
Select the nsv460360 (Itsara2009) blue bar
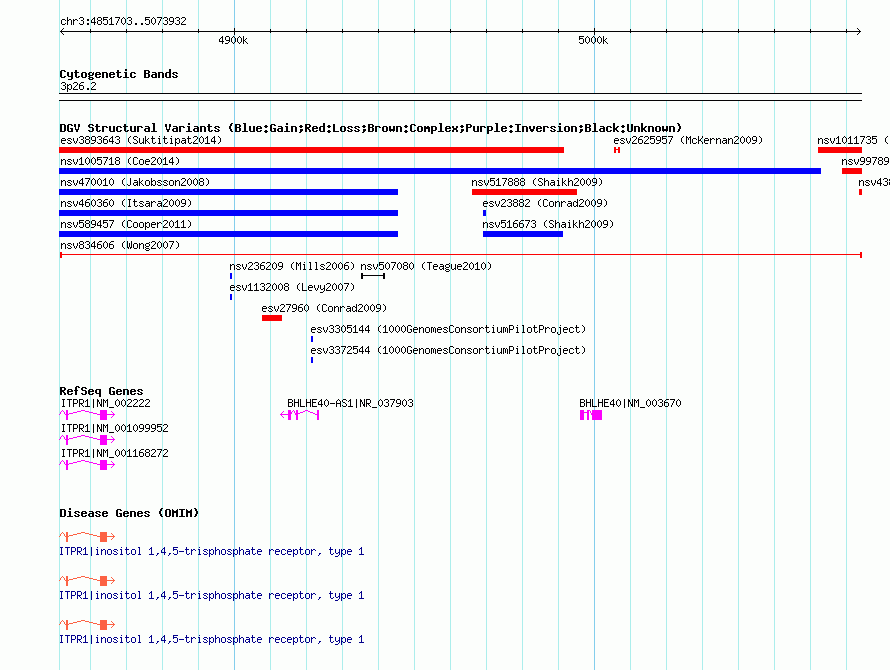tap(228, 213)
